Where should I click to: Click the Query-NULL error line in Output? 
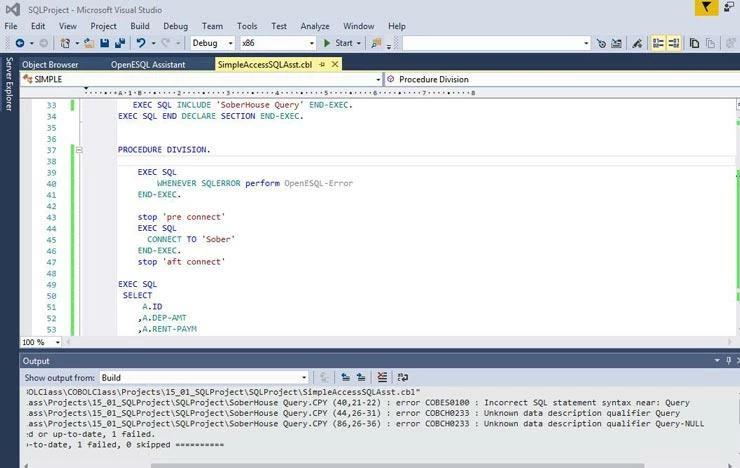pyautogui.click(x=366, y=424)
